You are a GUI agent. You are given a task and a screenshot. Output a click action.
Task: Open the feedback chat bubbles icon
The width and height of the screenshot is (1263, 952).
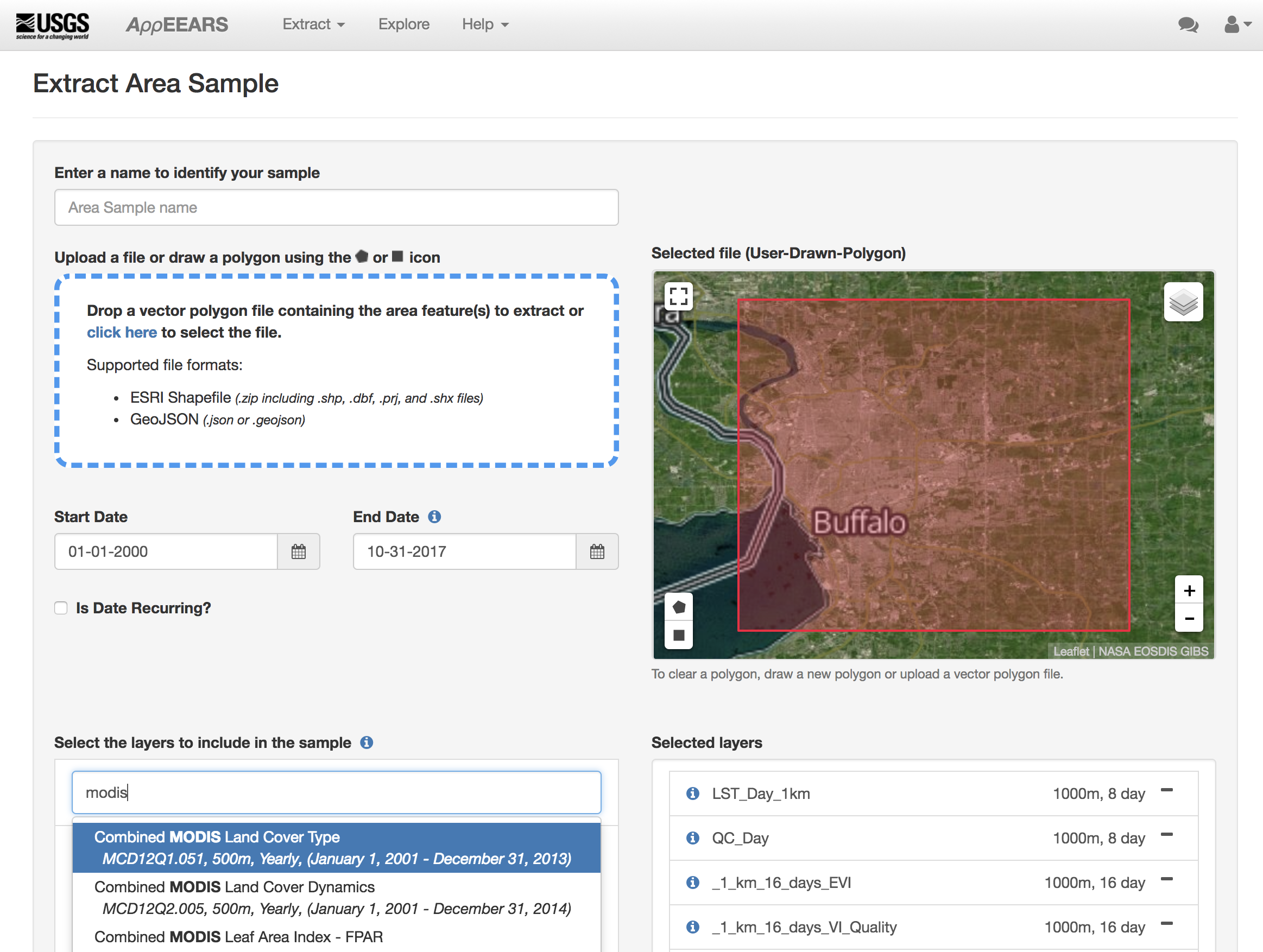click(1188, 24)
